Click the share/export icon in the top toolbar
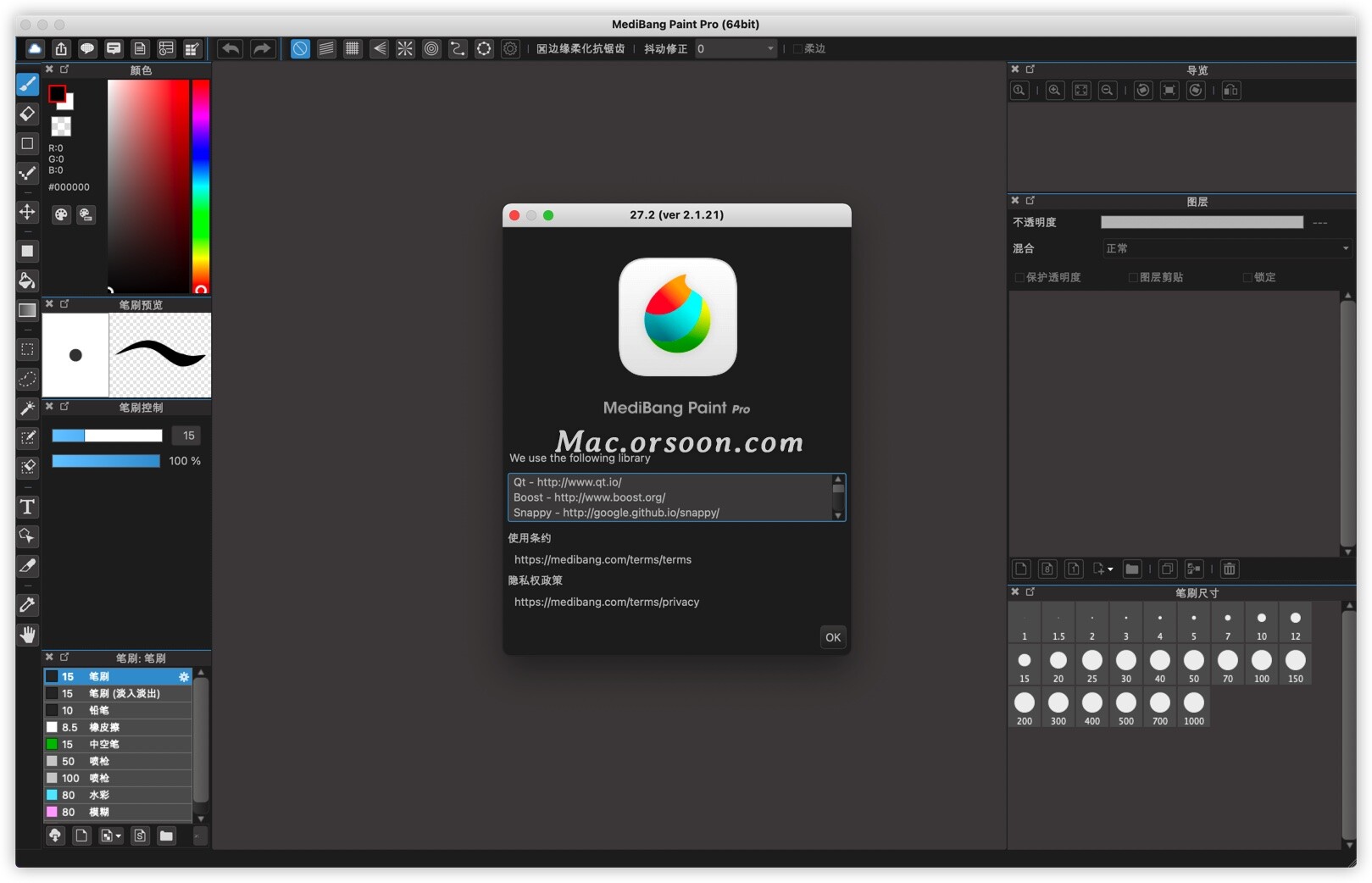Image resolution: width=1372 pixels, height=883 pixels. coord(61,48)
